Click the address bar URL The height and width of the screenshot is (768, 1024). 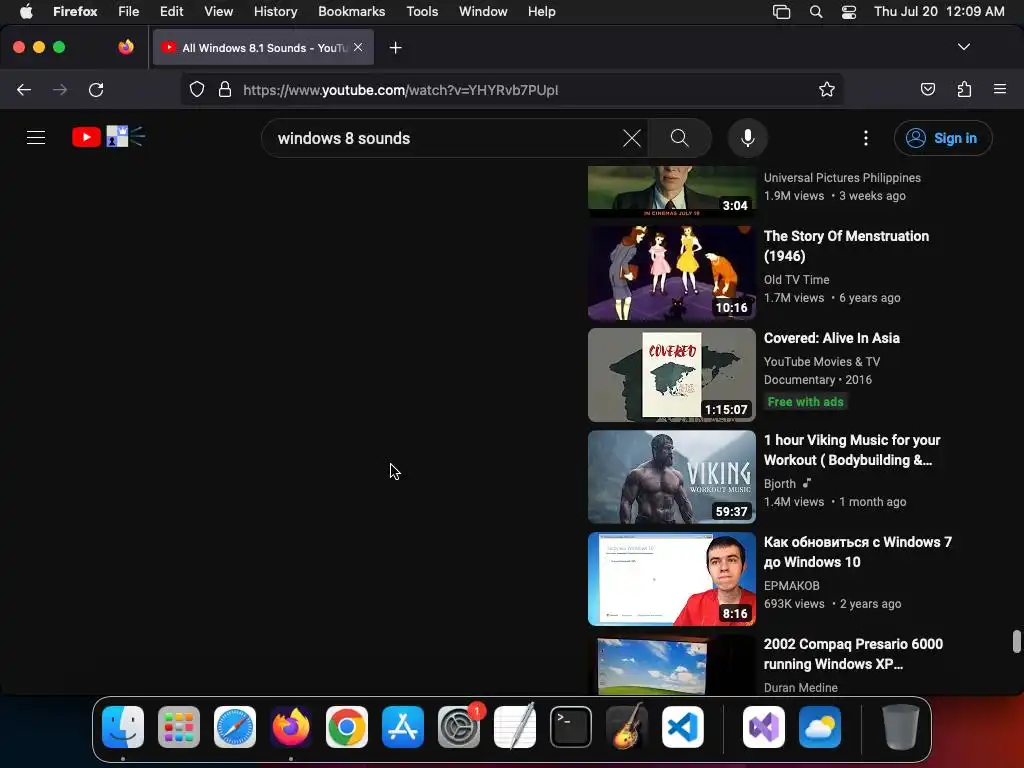[x=400, y=90]
